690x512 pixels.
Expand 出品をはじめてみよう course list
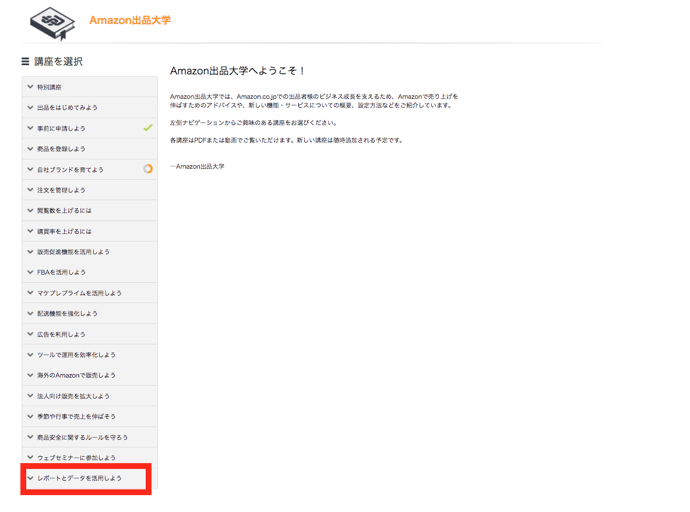(67, 108)
